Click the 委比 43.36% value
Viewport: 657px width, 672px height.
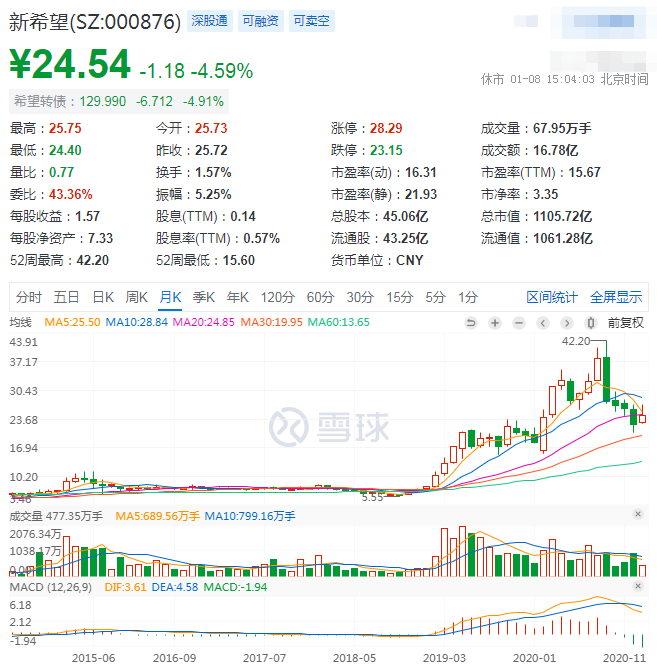tap(71, 195)
